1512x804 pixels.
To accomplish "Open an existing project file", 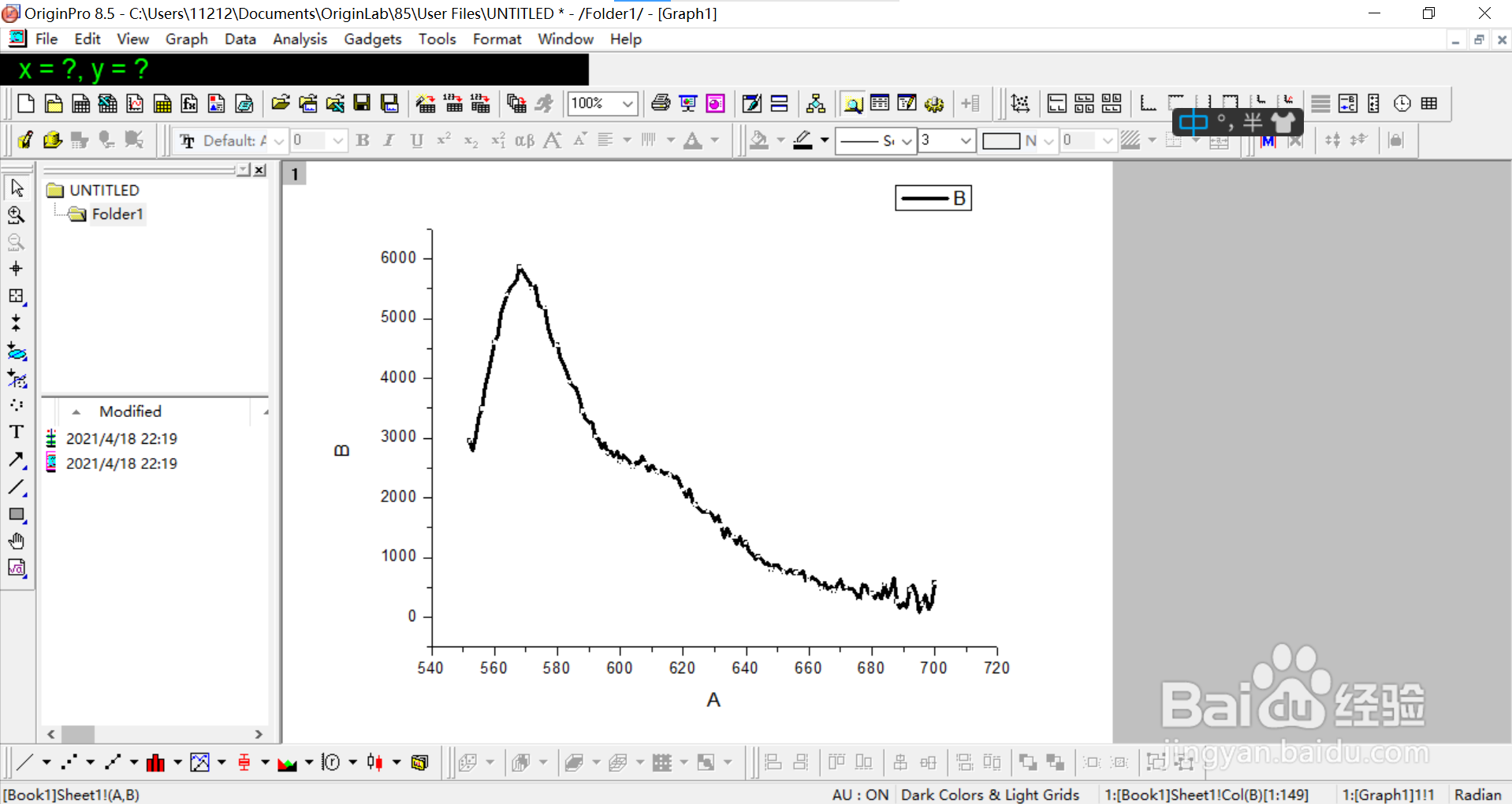I will (280, 103).
